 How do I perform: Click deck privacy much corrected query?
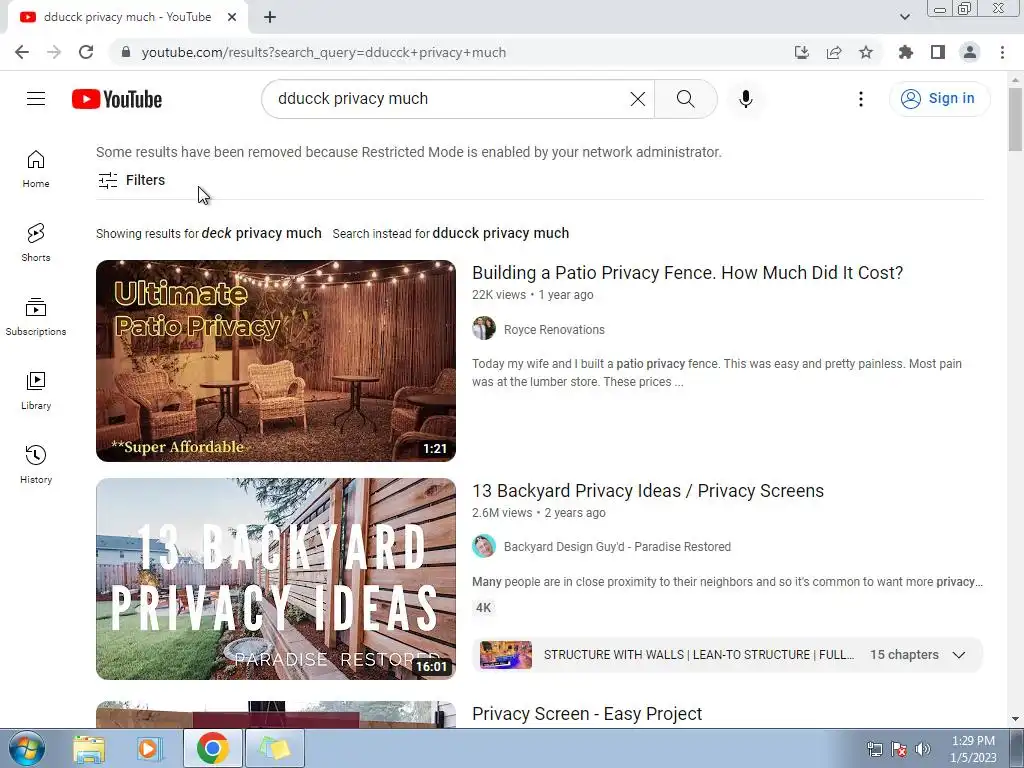[261, 233]
